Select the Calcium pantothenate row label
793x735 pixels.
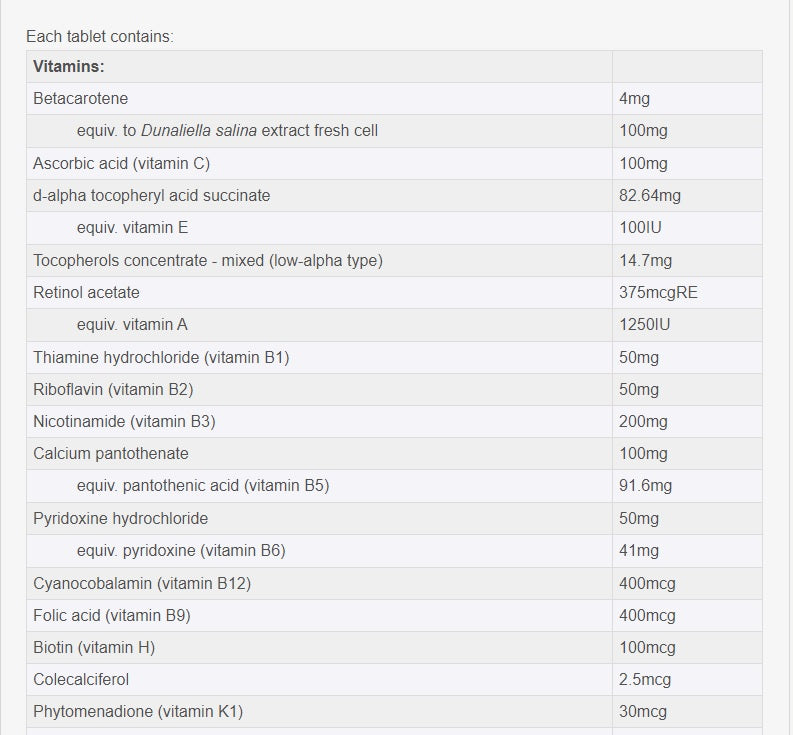pos(110,454)
